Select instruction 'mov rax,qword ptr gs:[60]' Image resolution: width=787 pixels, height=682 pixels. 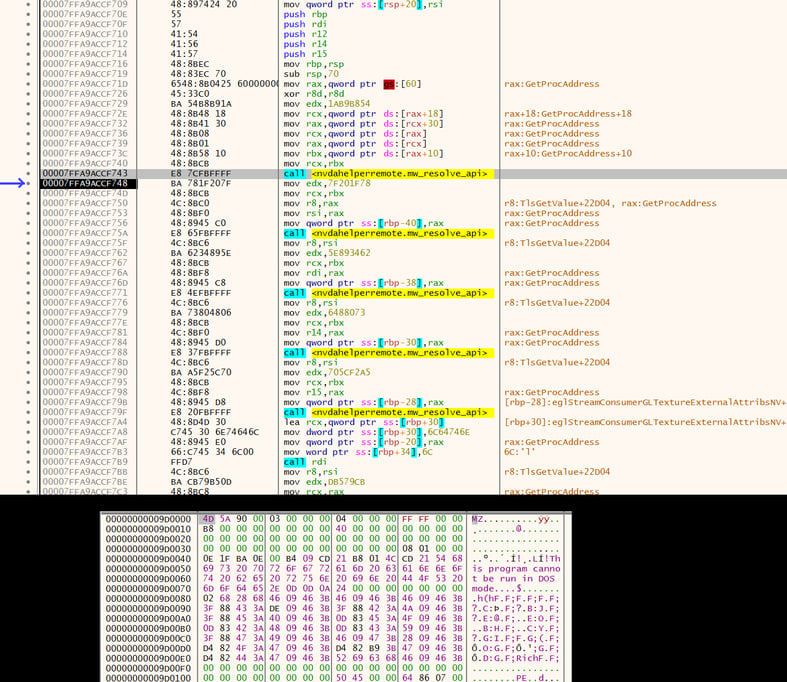(x=352, y=84)
